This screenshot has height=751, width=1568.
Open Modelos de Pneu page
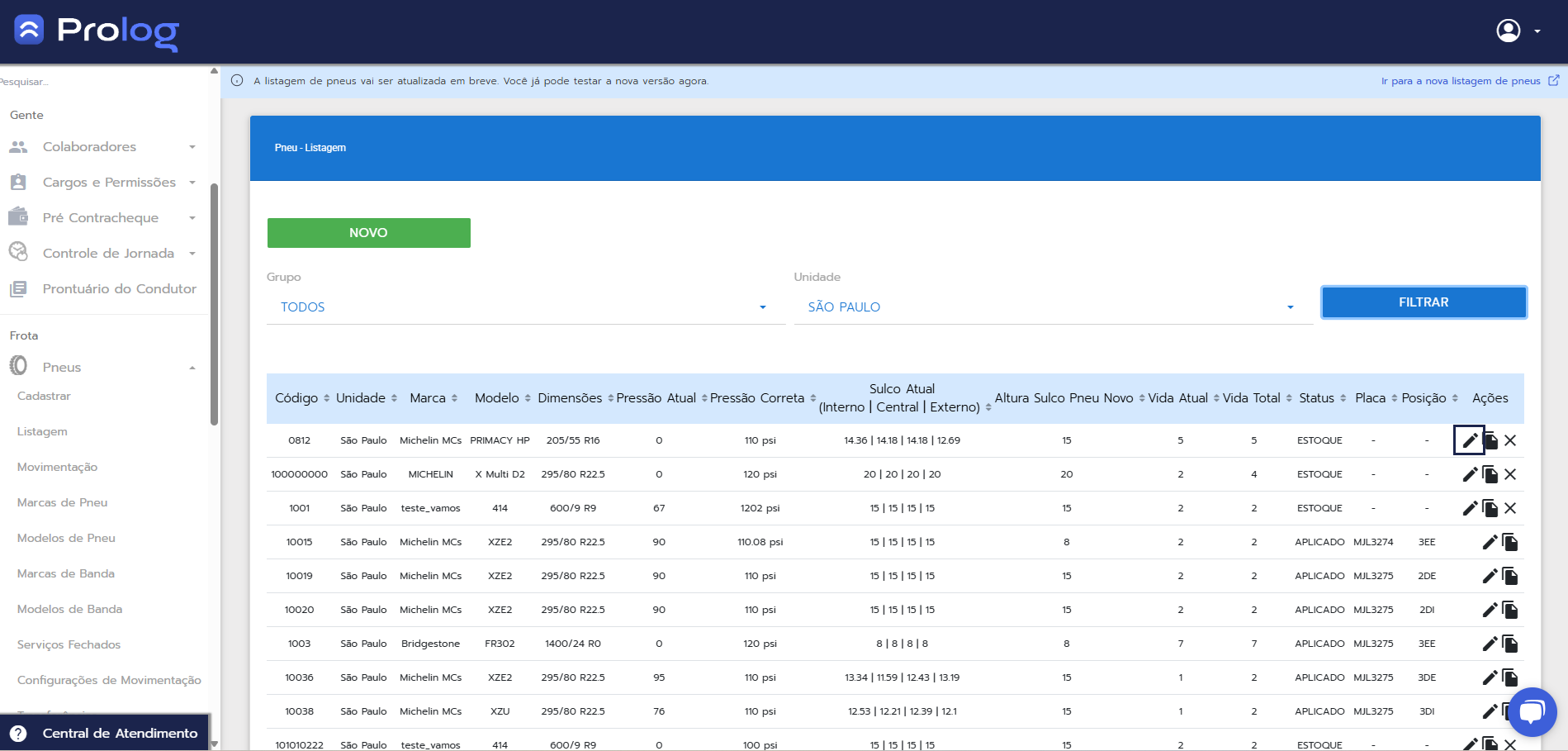[66, 539]
